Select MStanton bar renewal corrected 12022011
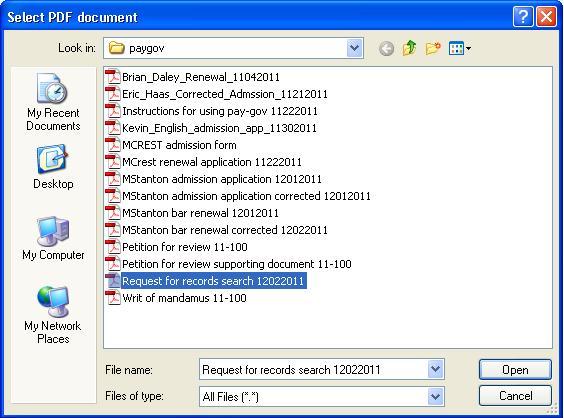The image size is (564, 418). coord(225,230)
